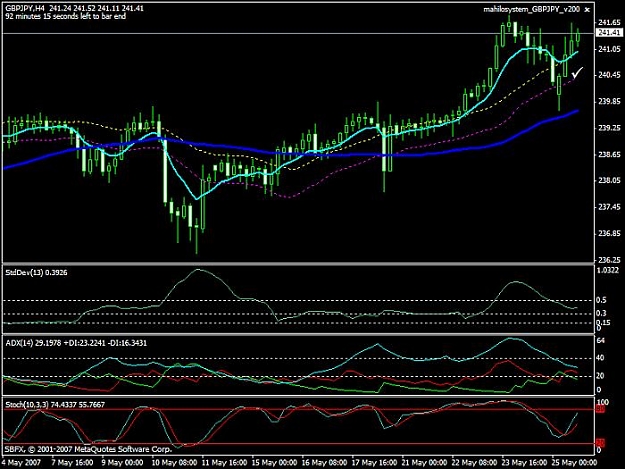This screenshot has height=469, width=625.
Task: Click the '92 minutes 15 seconds left' countdown
Action: pyautogui.click(x=66, y=16)
